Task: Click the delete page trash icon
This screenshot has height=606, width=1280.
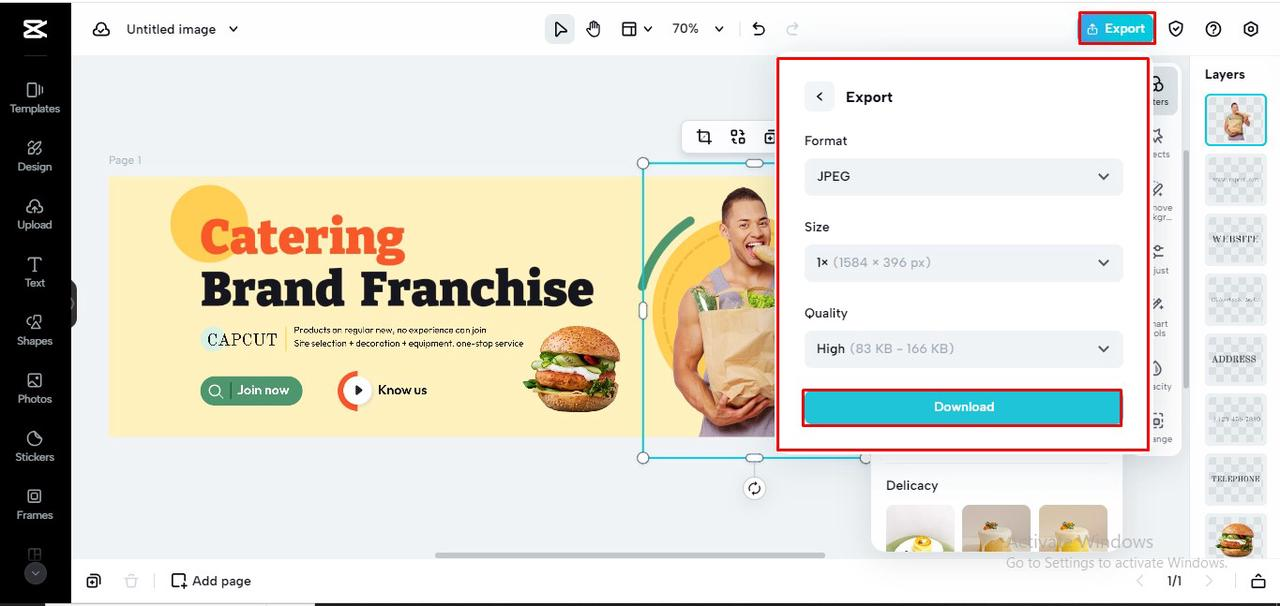Action: click(130, 581)
